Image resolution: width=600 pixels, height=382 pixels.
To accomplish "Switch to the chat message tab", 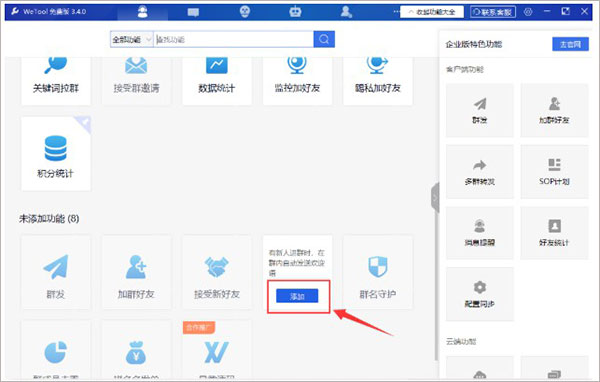I will pos(193,12).
